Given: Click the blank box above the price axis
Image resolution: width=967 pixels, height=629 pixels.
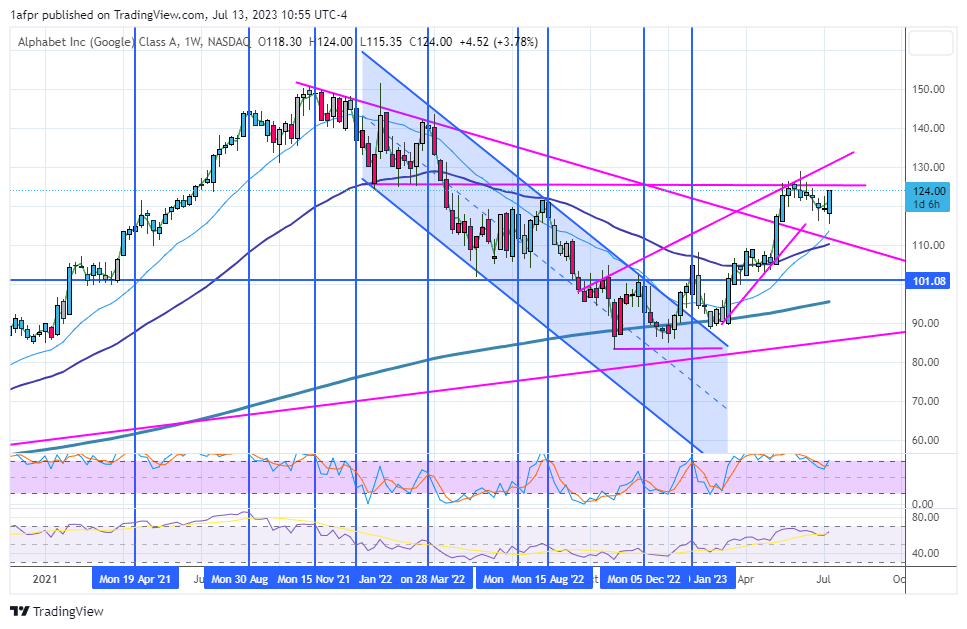Looking at the screenshot, I should [931, 43].
